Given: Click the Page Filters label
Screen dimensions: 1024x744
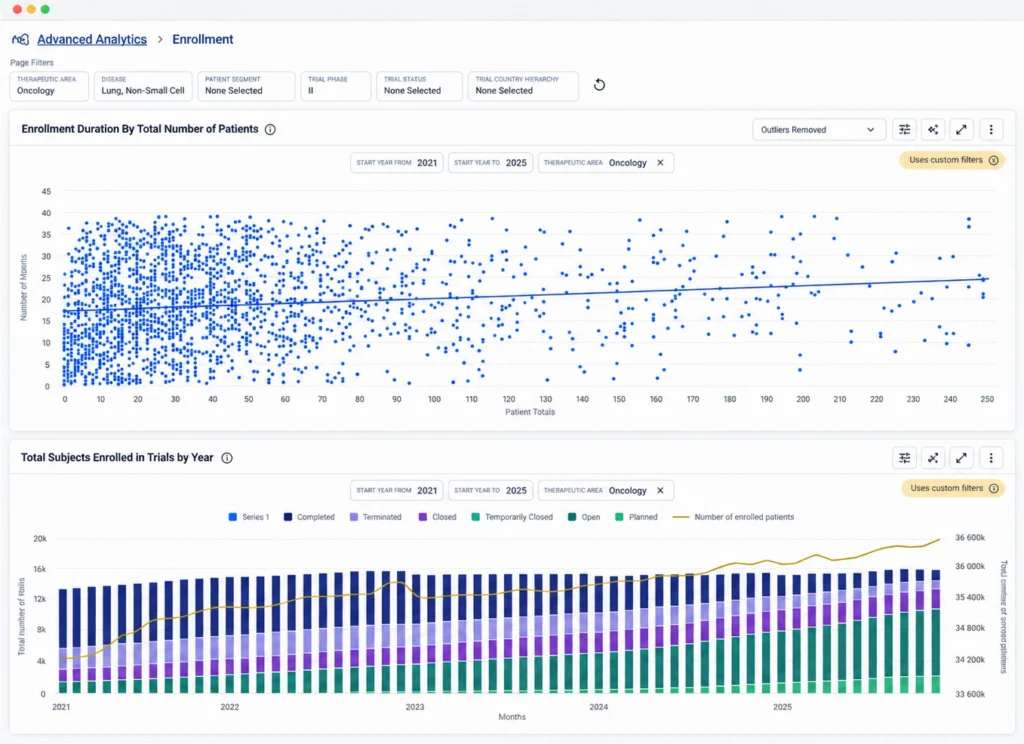Looking at the screenshot, I should (32, 63).
